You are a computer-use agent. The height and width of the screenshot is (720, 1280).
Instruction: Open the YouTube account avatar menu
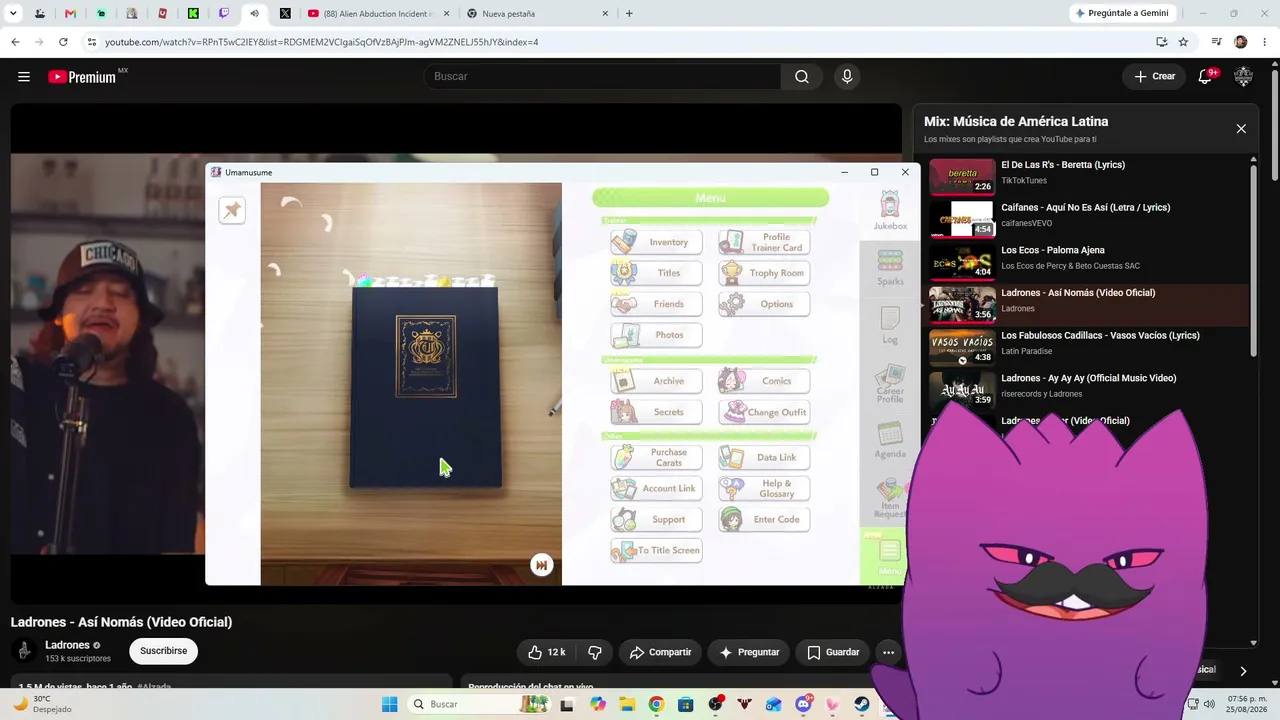pos(1244,76)
